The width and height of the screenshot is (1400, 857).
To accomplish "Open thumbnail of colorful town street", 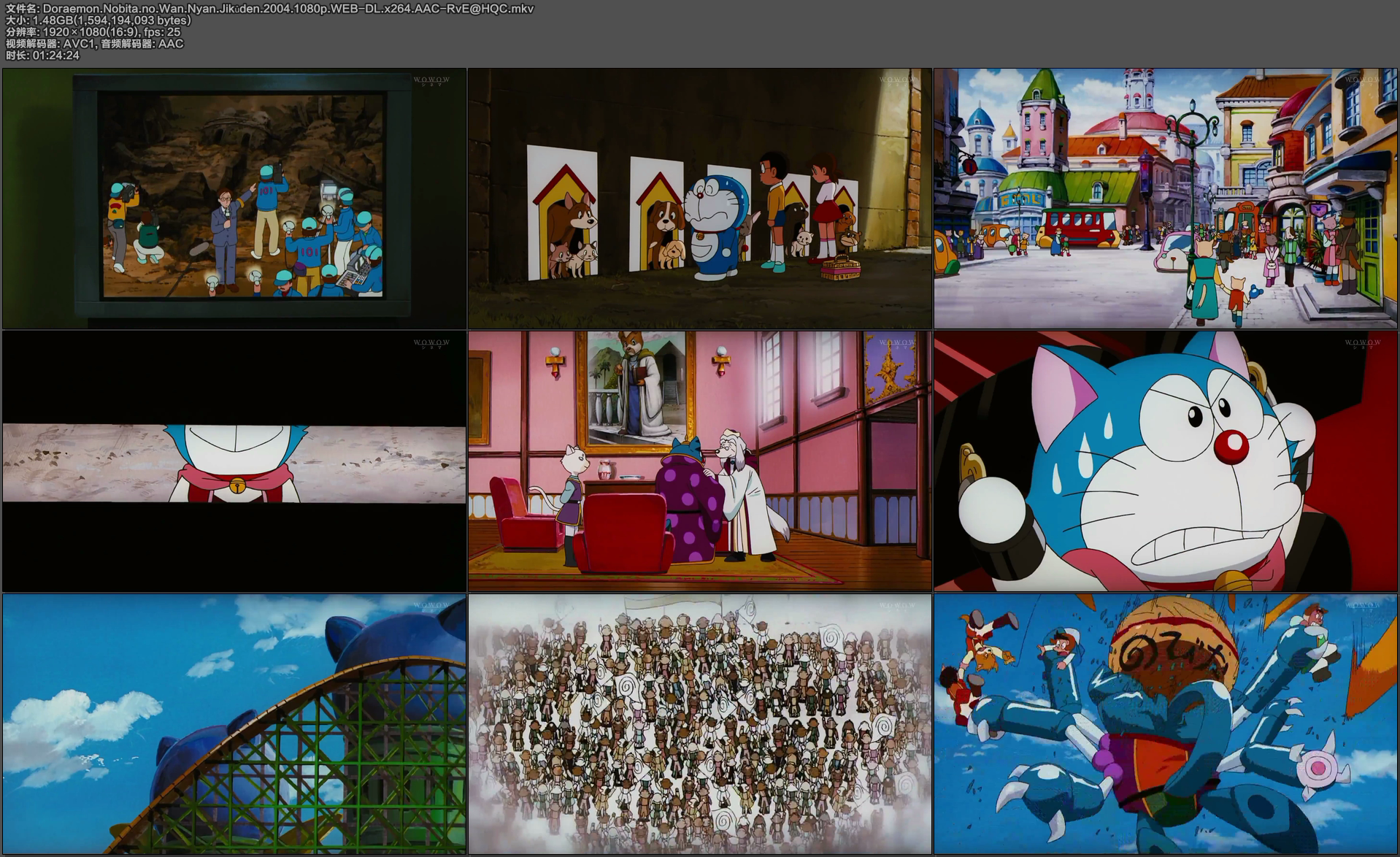I will [x=1166, y=199].
